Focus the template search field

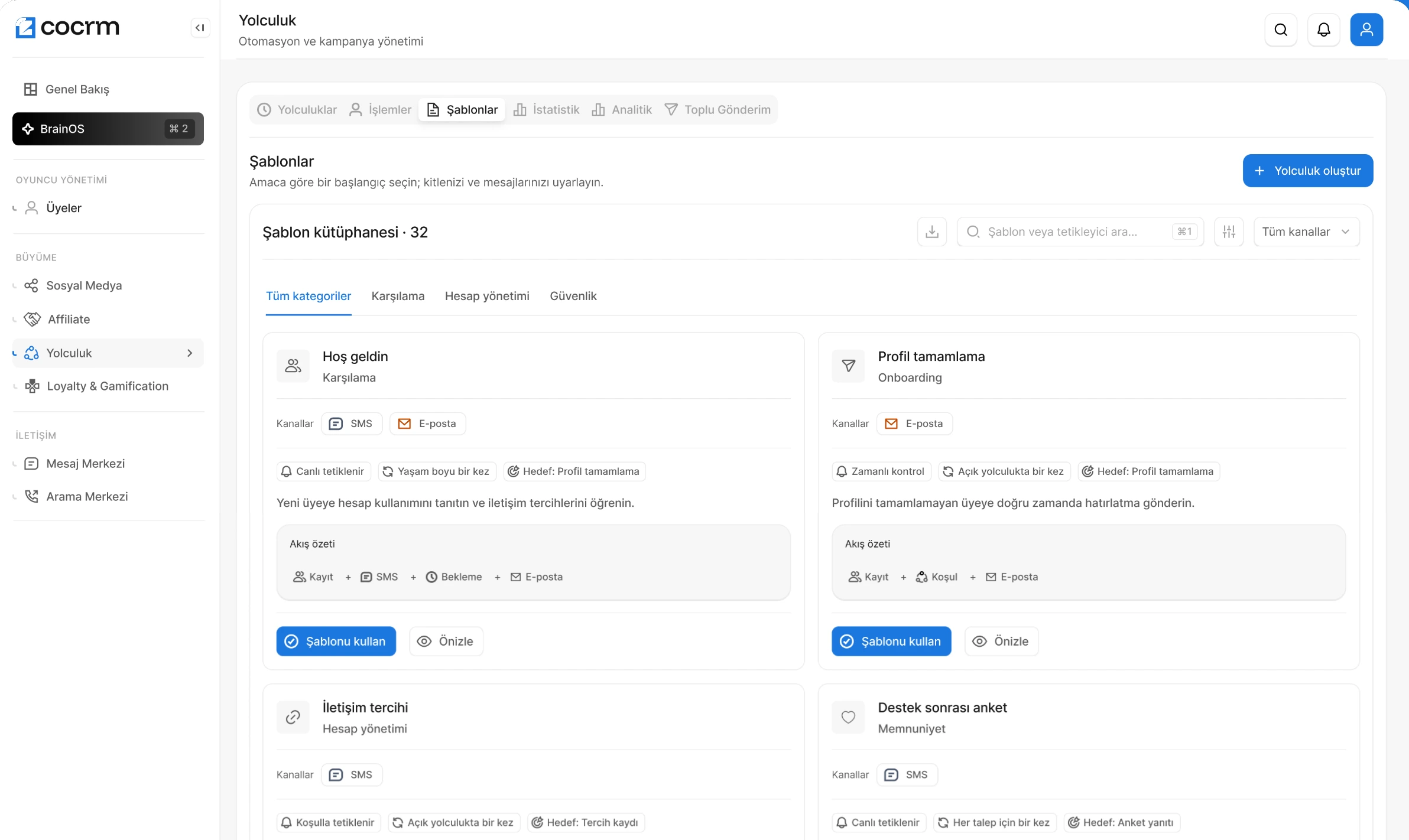[x=1080, y=232]
